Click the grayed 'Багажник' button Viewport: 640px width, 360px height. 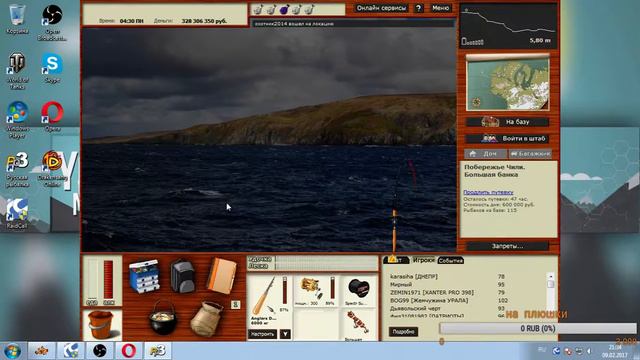530,154
